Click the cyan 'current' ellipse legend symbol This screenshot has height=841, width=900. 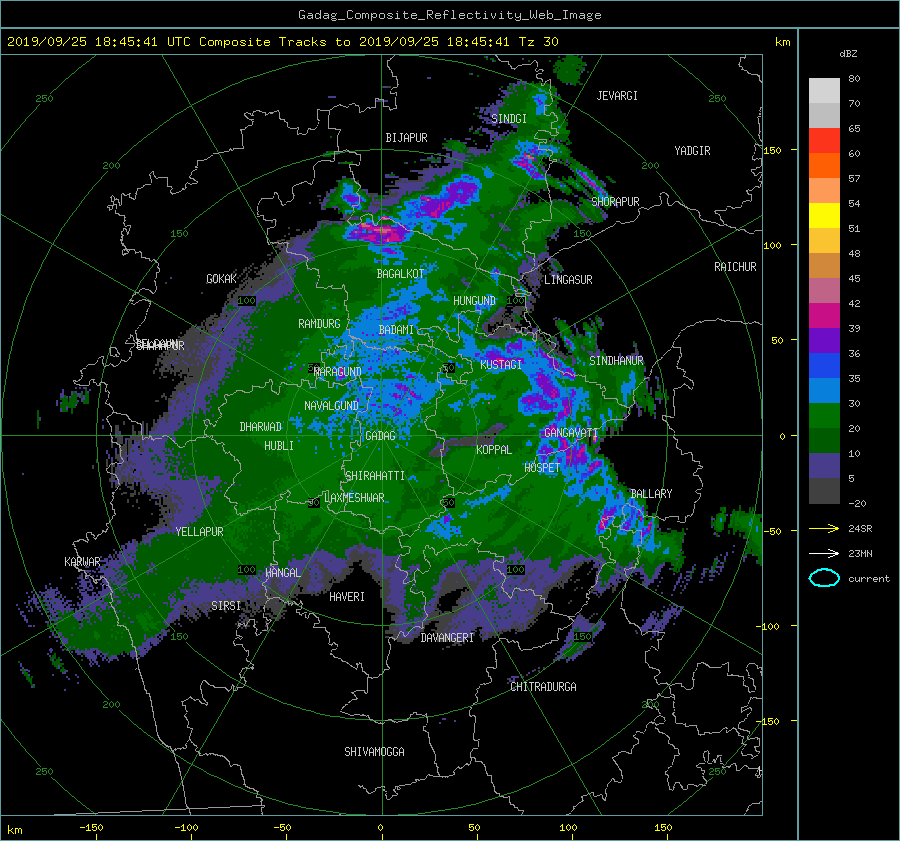click(x=824, y=578)
